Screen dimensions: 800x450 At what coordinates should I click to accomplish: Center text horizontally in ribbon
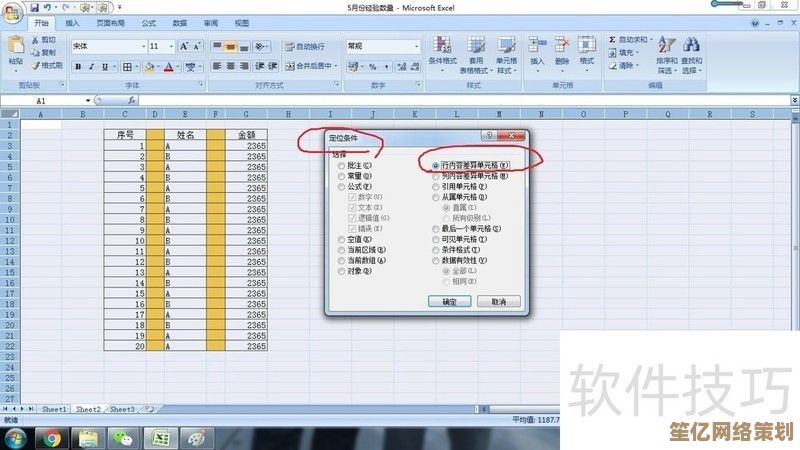231,66
